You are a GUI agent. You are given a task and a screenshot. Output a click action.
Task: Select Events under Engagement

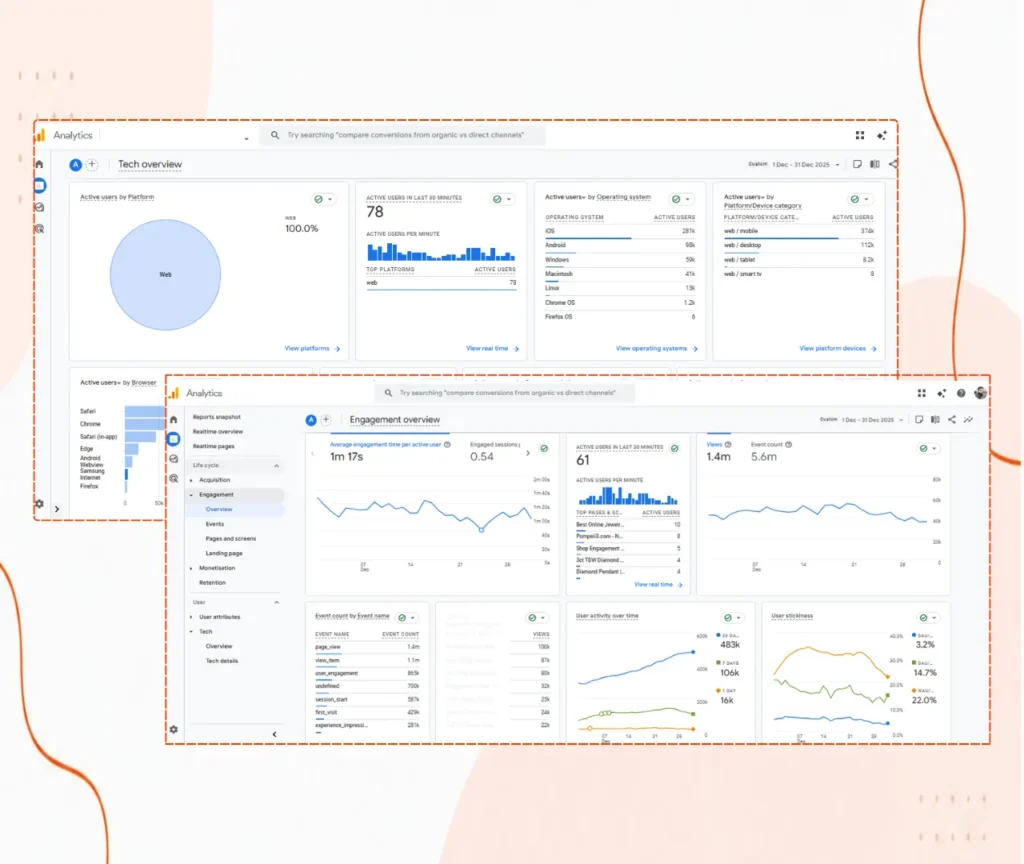215,524
